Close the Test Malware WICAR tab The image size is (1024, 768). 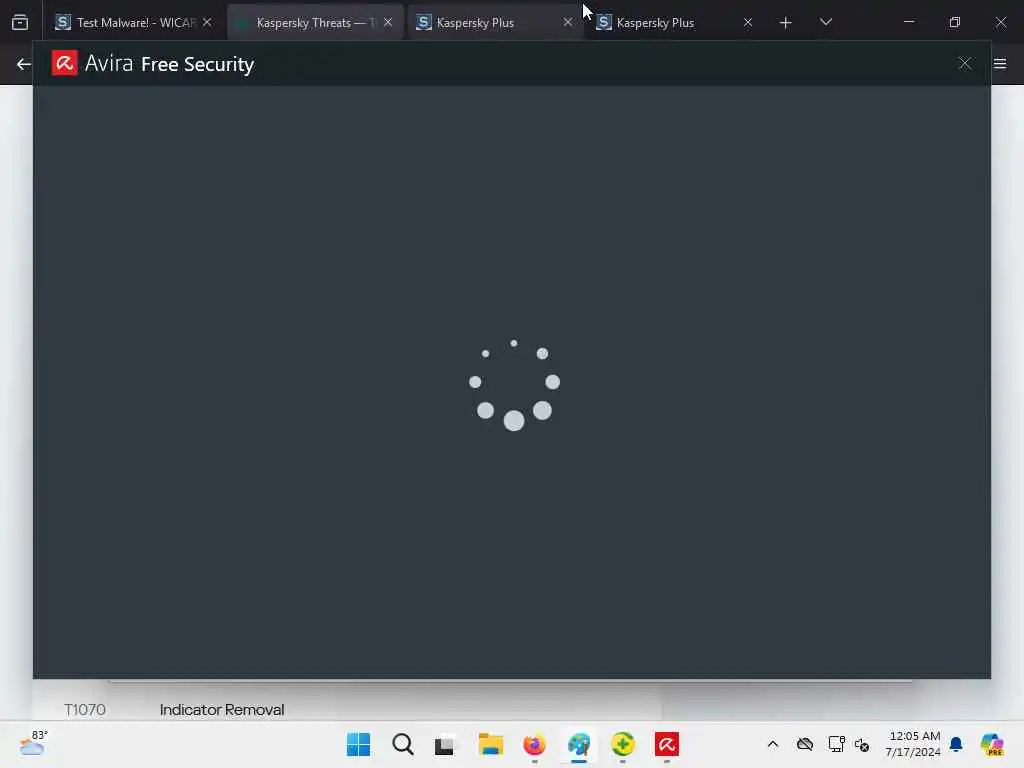tap(207, 22)
